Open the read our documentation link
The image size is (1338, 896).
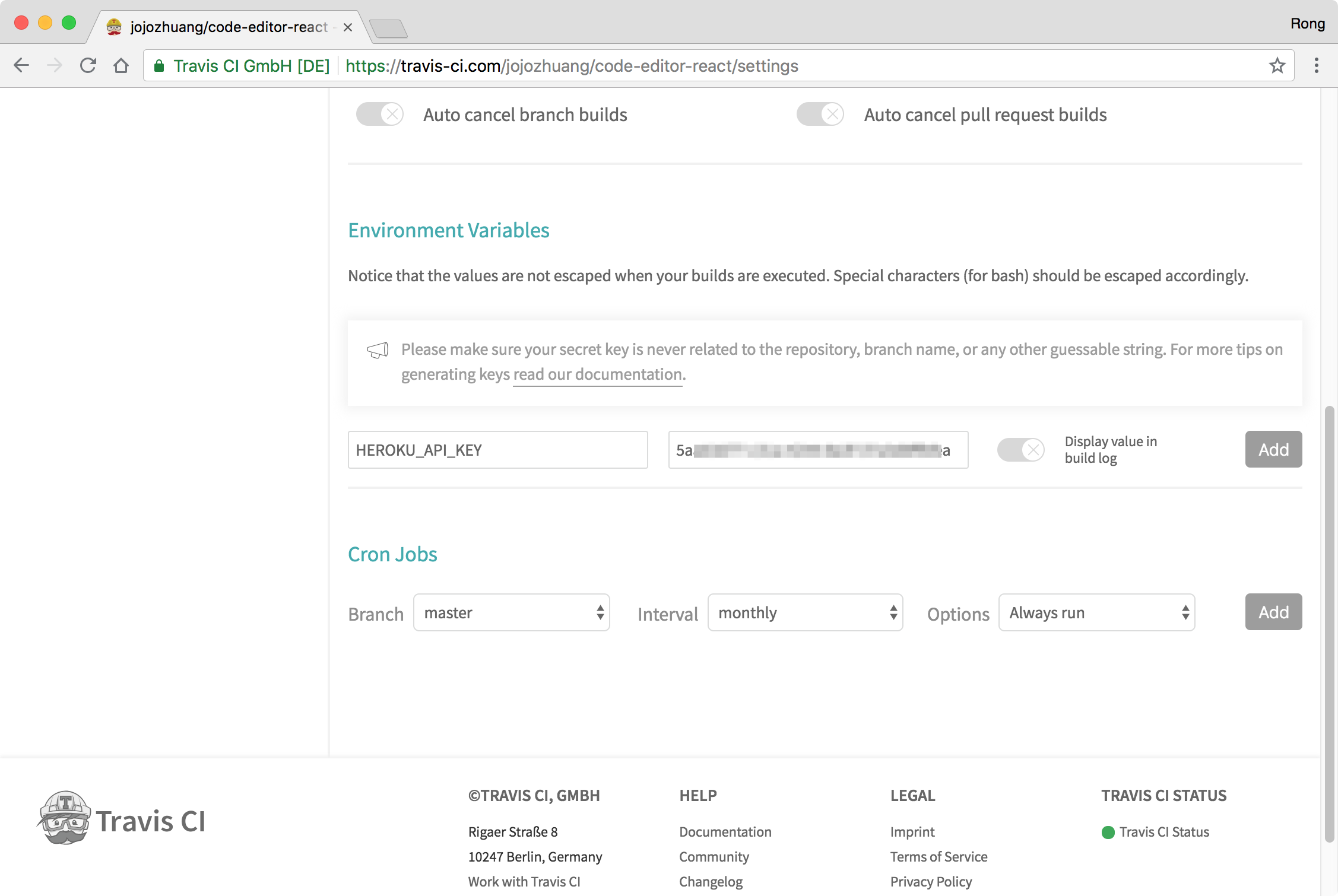point(598,374)
